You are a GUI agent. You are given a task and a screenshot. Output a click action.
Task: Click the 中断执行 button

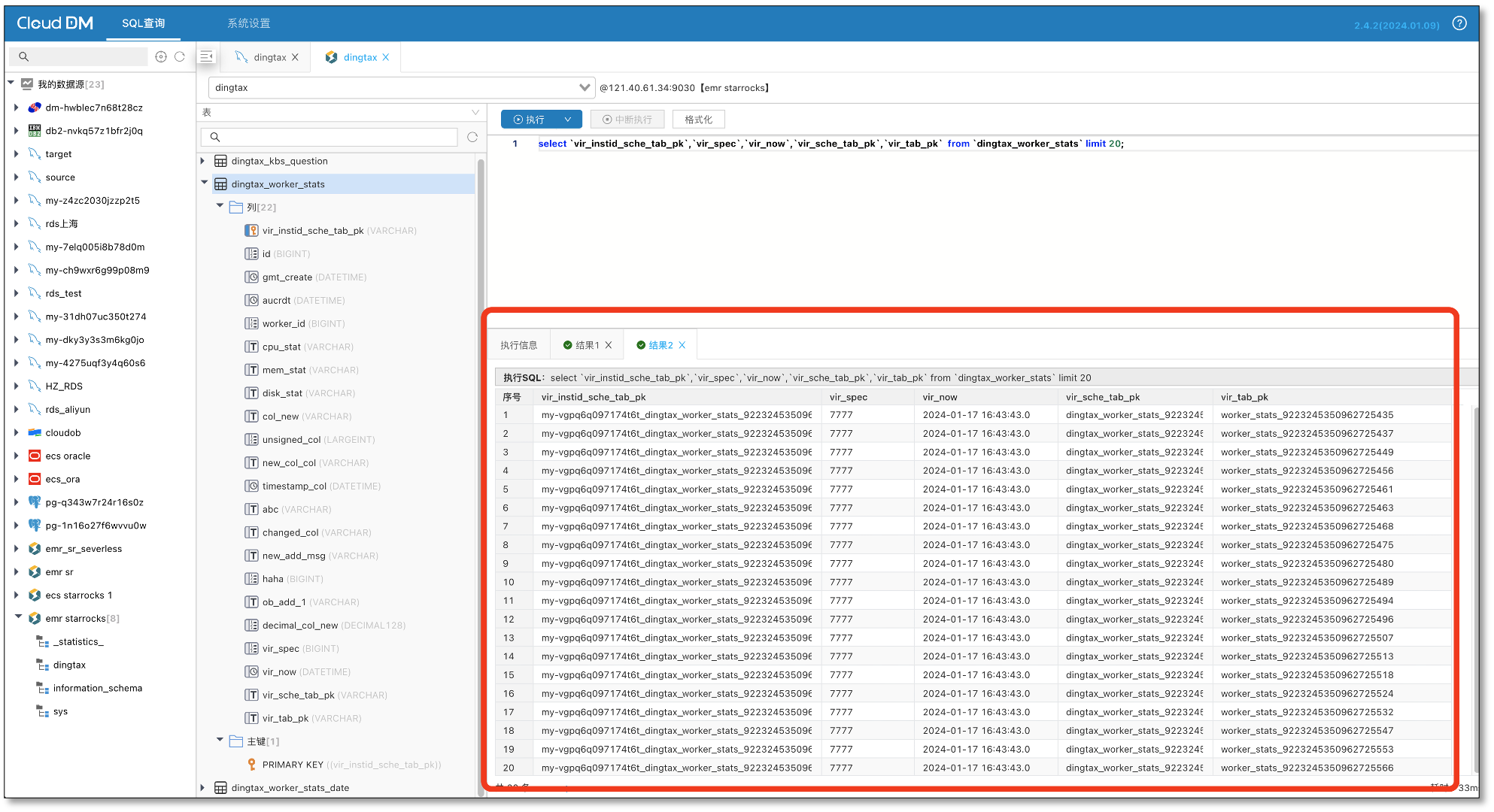(627, 120)
